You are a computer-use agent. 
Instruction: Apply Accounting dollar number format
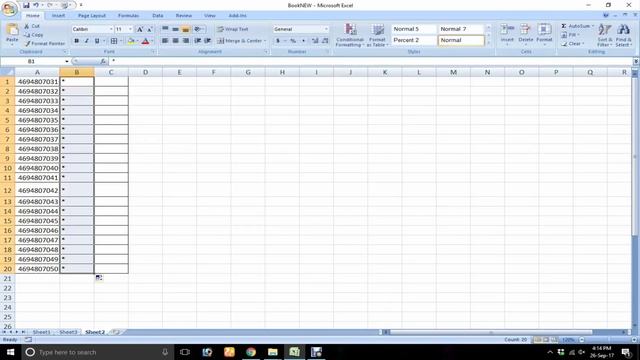click(x=278, y=41)
